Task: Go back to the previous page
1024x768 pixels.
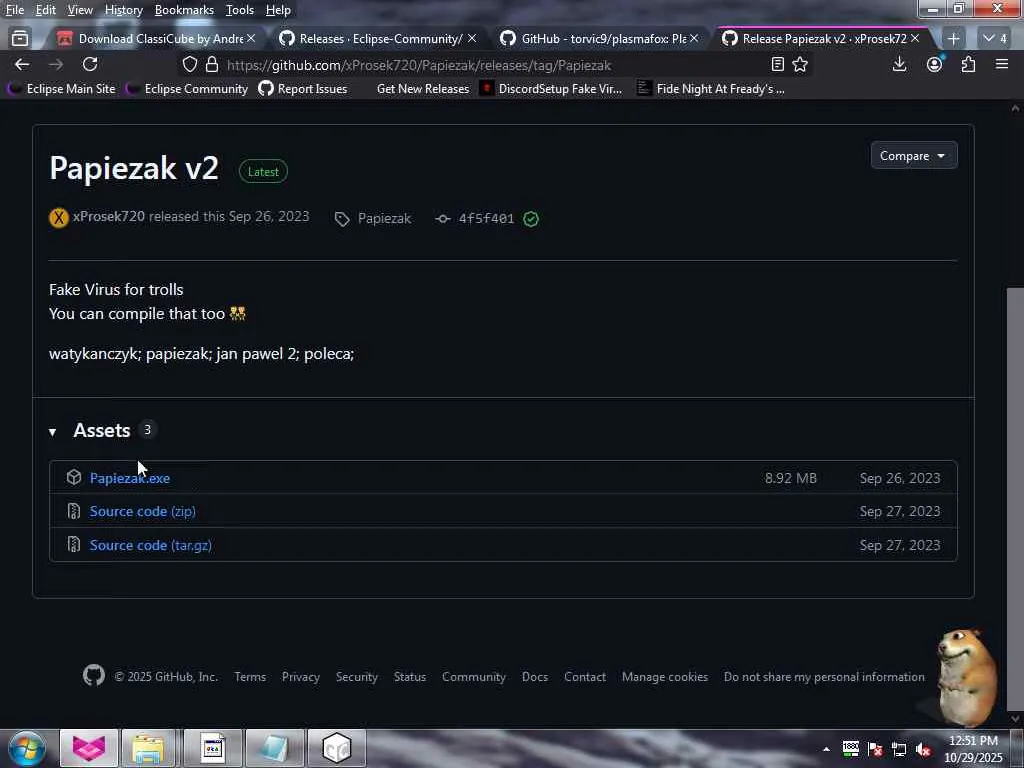Action: tap(22, 64)
